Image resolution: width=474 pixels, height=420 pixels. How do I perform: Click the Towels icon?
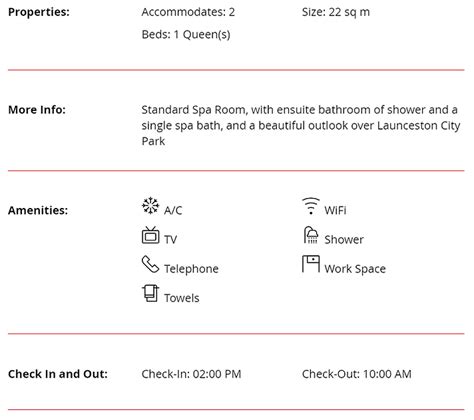tap(150, 294)
